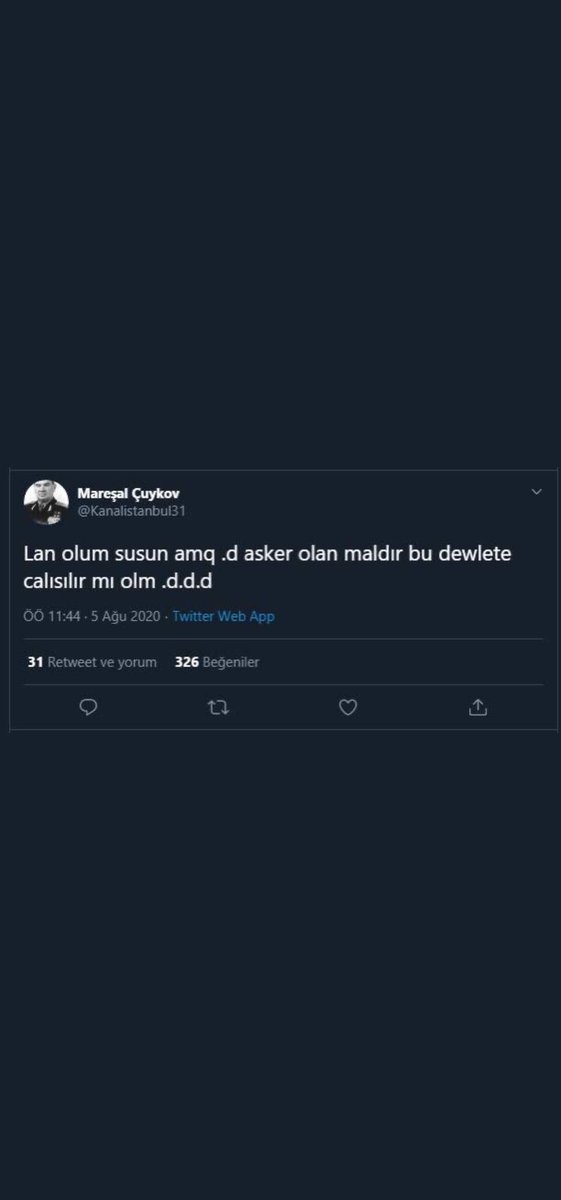
Task: Click the tweet line 'calısılır mı olm'
Action: pyautogui.click(x=119, y=581)
